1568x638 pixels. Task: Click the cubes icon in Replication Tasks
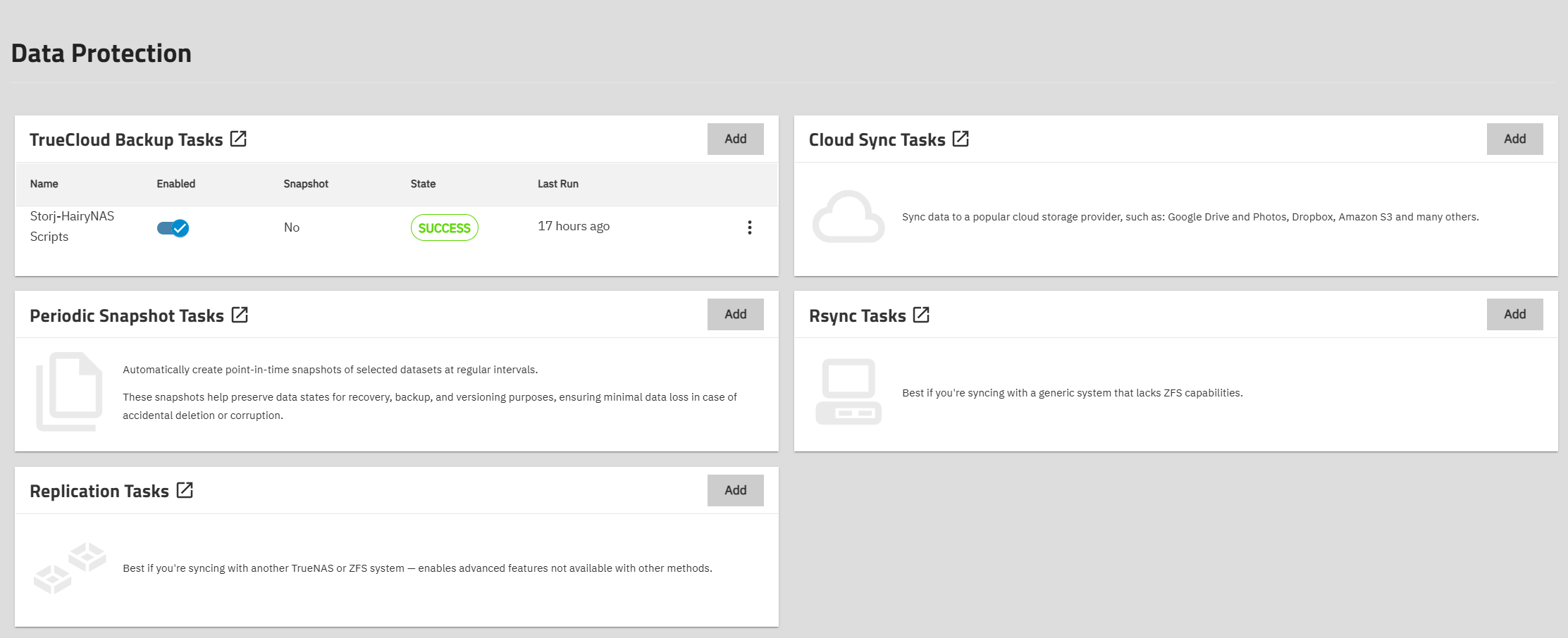coord(70,568)
